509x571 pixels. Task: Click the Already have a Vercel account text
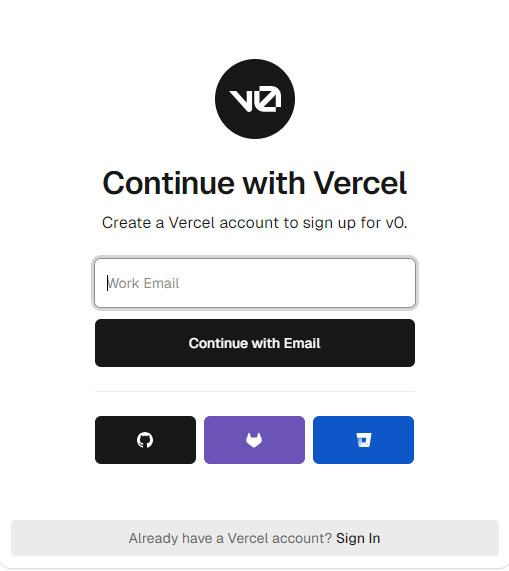pos(230,538)
